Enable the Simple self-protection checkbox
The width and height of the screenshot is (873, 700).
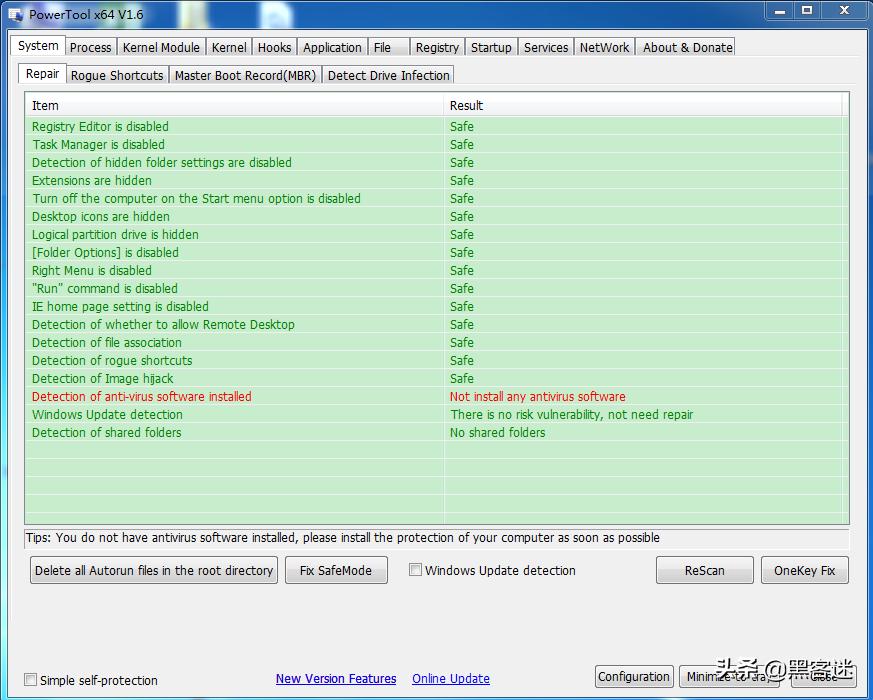click(30, 679)
